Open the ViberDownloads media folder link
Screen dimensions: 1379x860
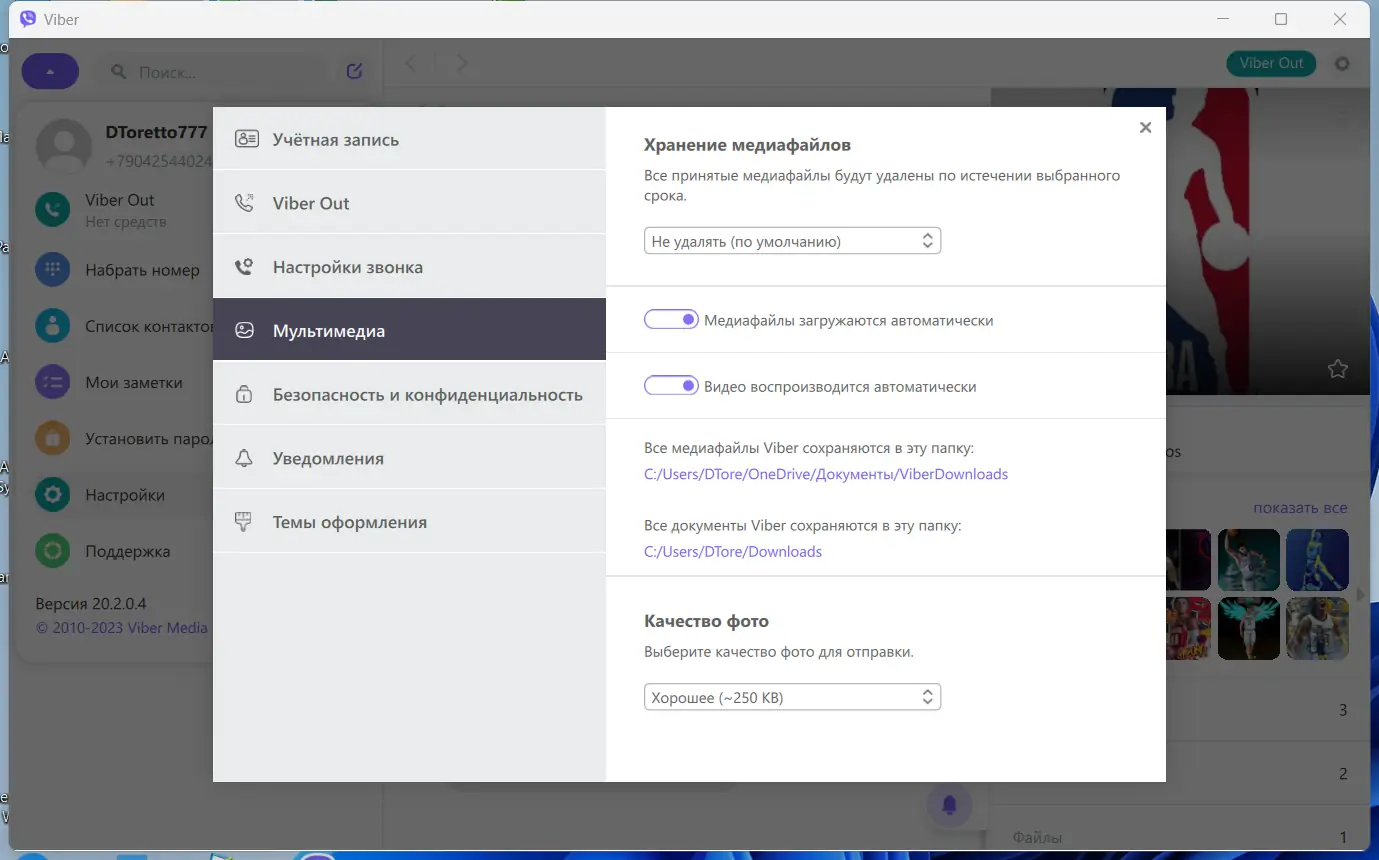tap(826, 473)
